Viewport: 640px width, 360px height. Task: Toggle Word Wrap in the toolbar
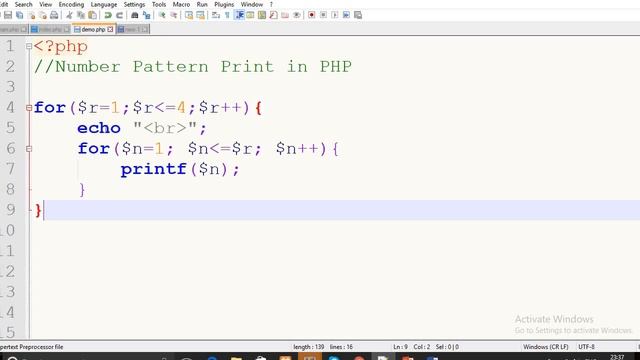click(216, 15)
